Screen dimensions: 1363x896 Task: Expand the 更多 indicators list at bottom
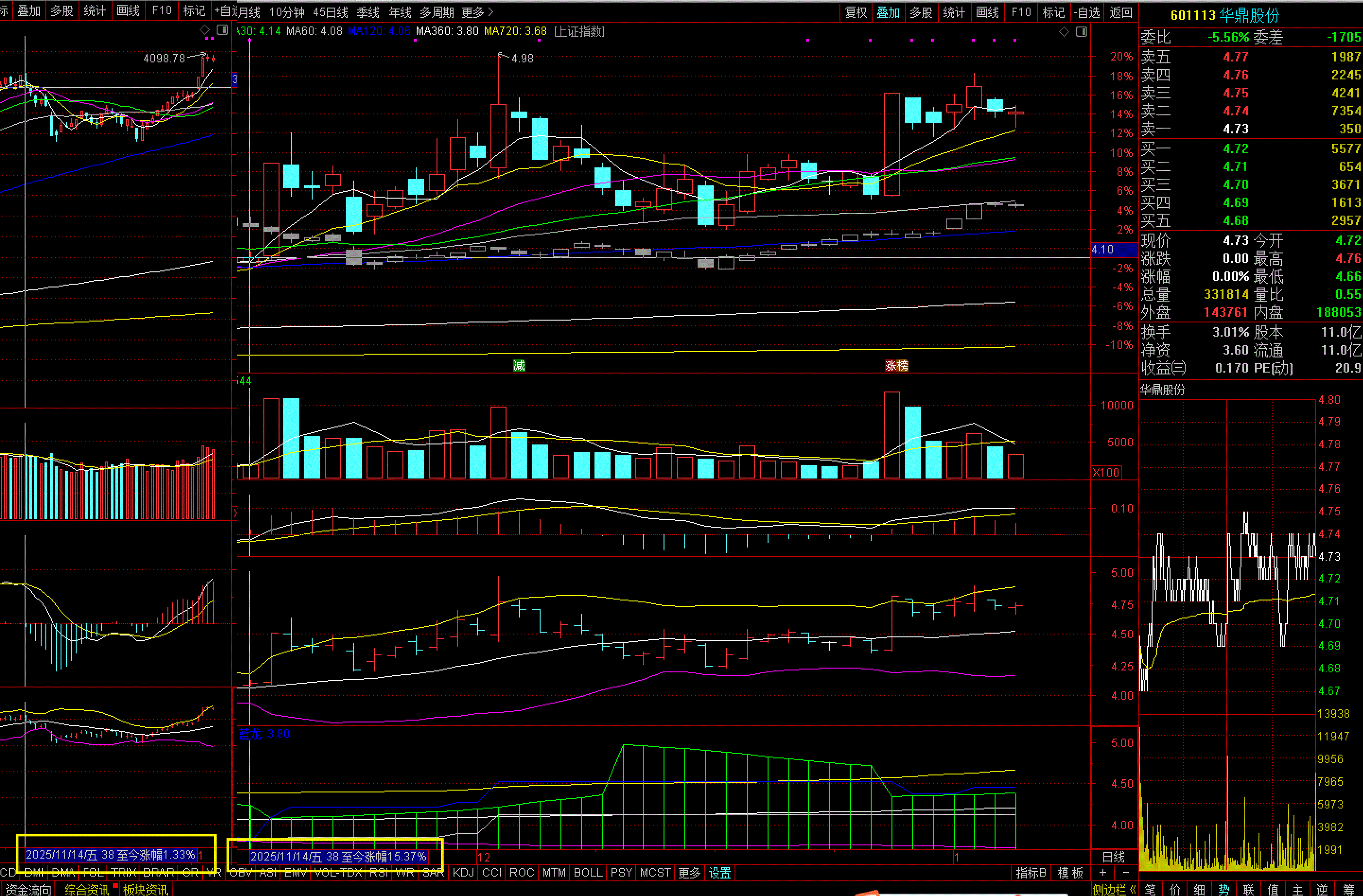(x=689, y=872)
